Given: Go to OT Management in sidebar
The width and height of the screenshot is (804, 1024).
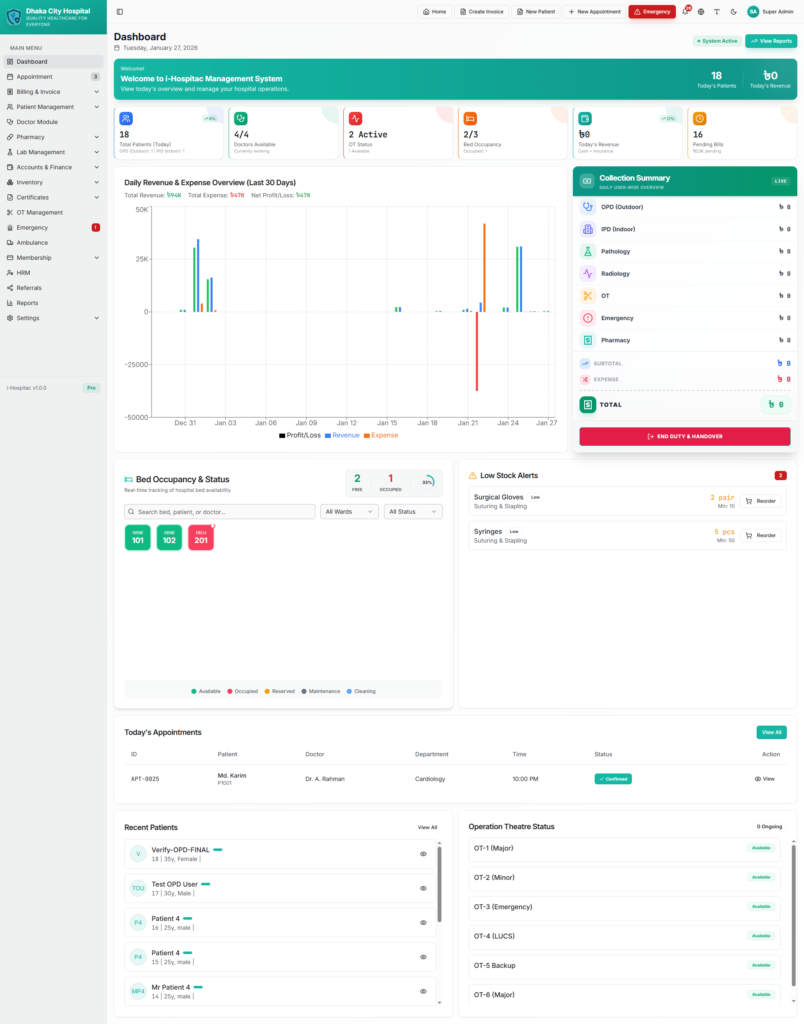Looking at the screenshot, I should pos(39,212).
